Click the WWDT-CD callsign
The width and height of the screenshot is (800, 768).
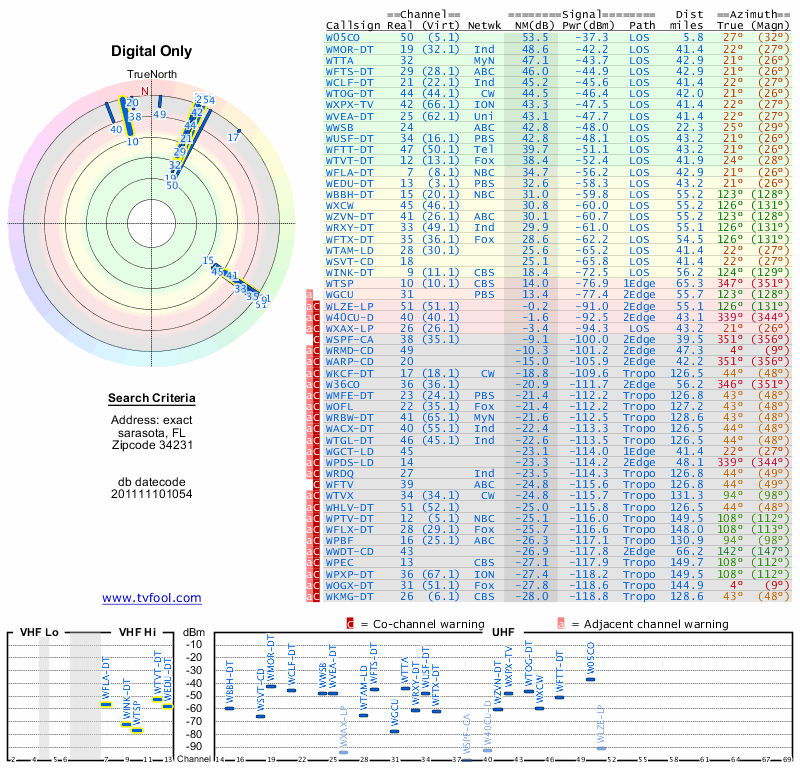pyautogui.click(x=349, y=552)
